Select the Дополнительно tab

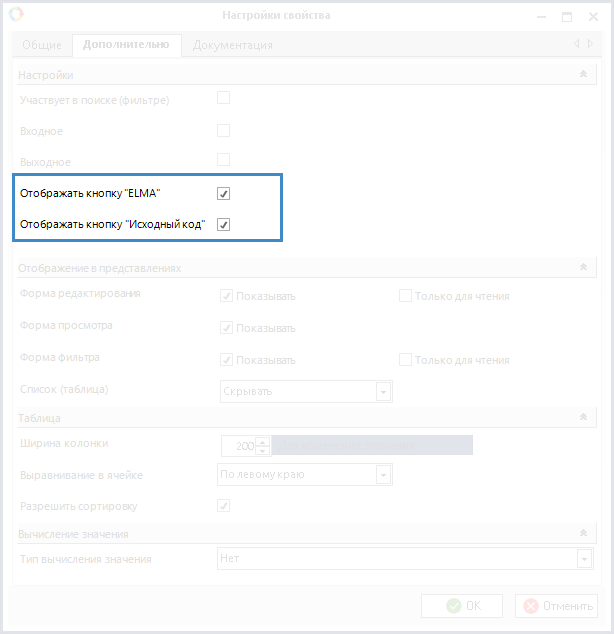click(126, 44)
